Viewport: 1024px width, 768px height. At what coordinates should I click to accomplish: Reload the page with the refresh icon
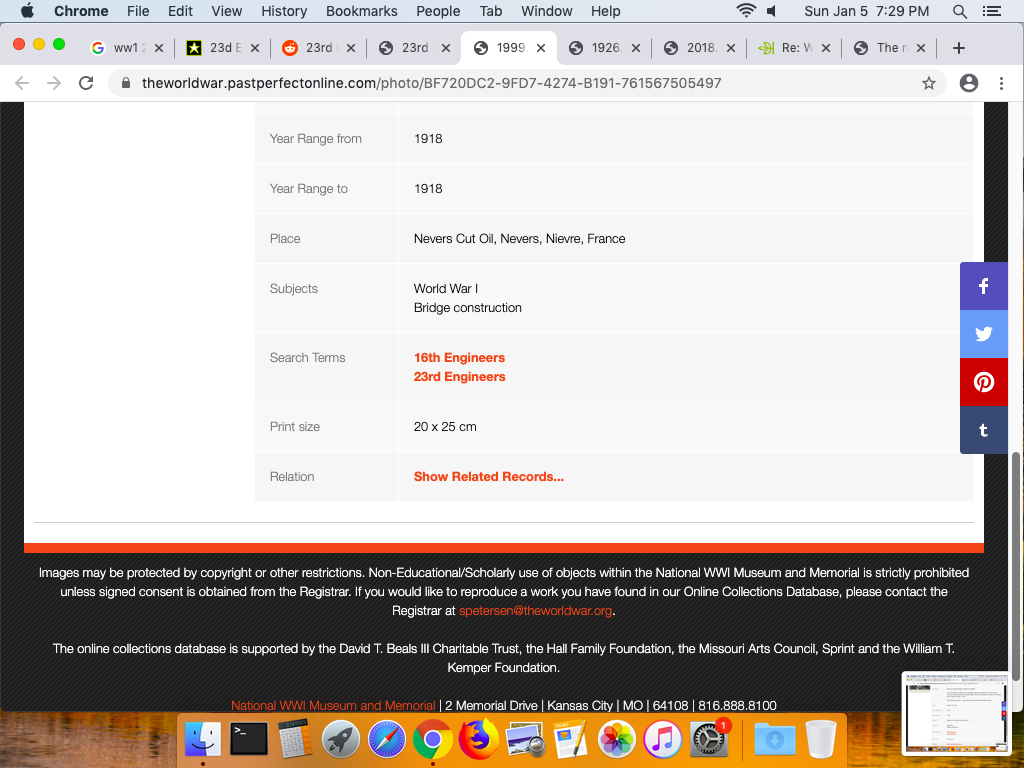pyautogui.click(x=86, y=84)
